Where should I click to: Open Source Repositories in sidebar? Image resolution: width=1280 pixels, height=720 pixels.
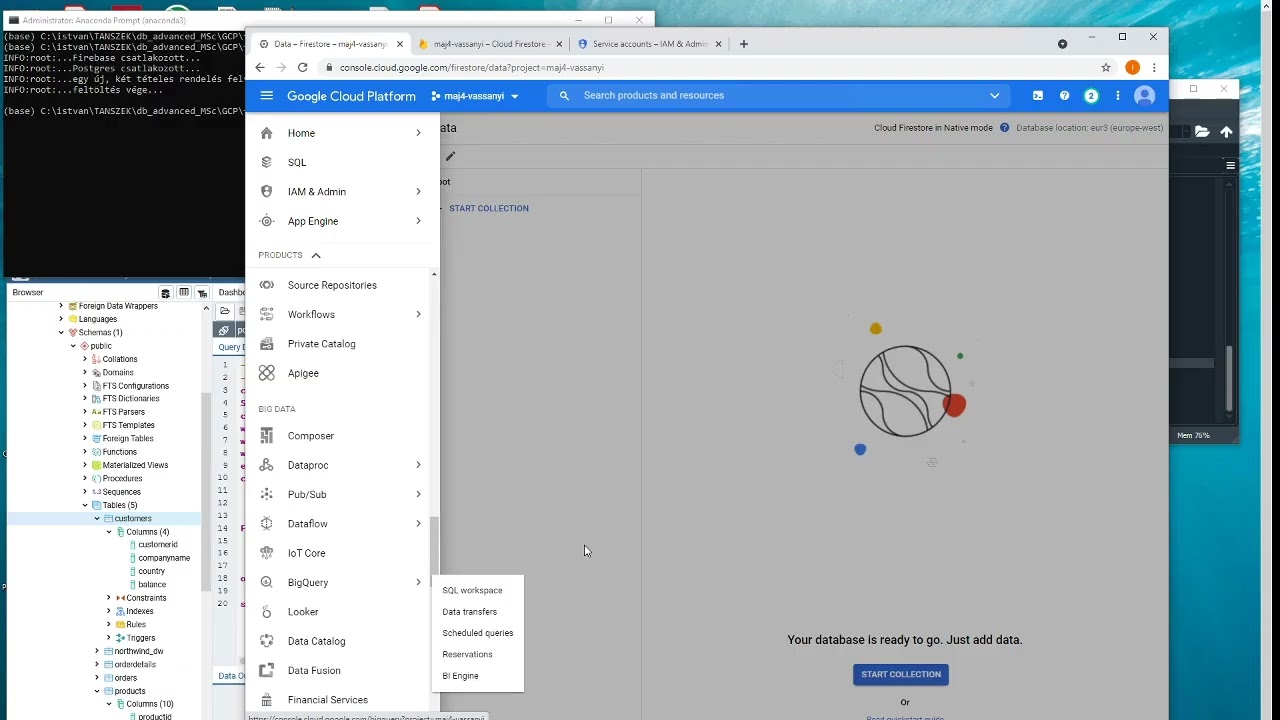332,285
